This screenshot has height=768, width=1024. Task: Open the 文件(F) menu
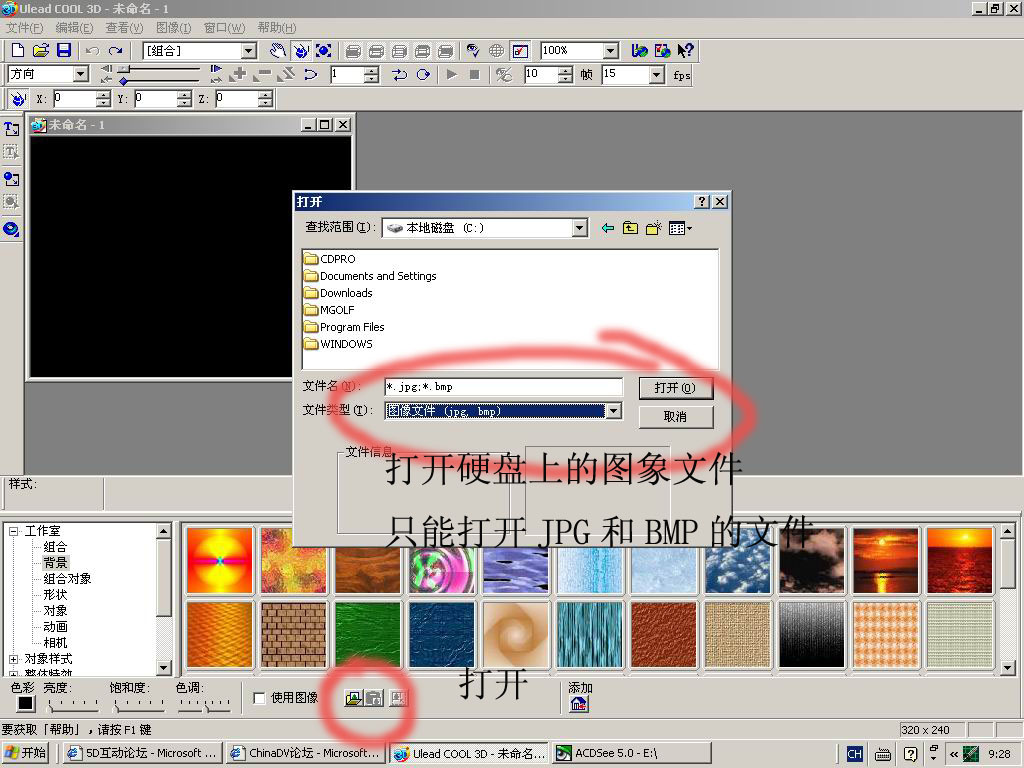24,27
